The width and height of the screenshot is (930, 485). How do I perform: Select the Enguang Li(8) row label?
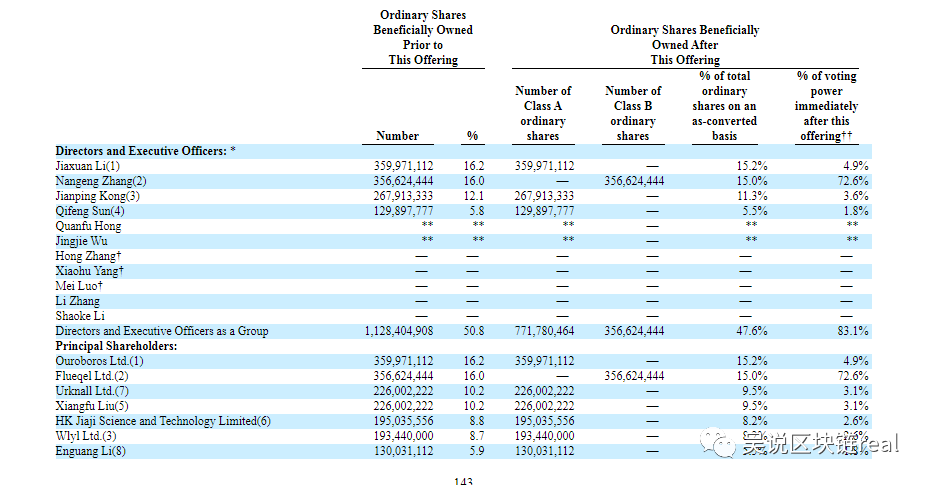(90, 451)
